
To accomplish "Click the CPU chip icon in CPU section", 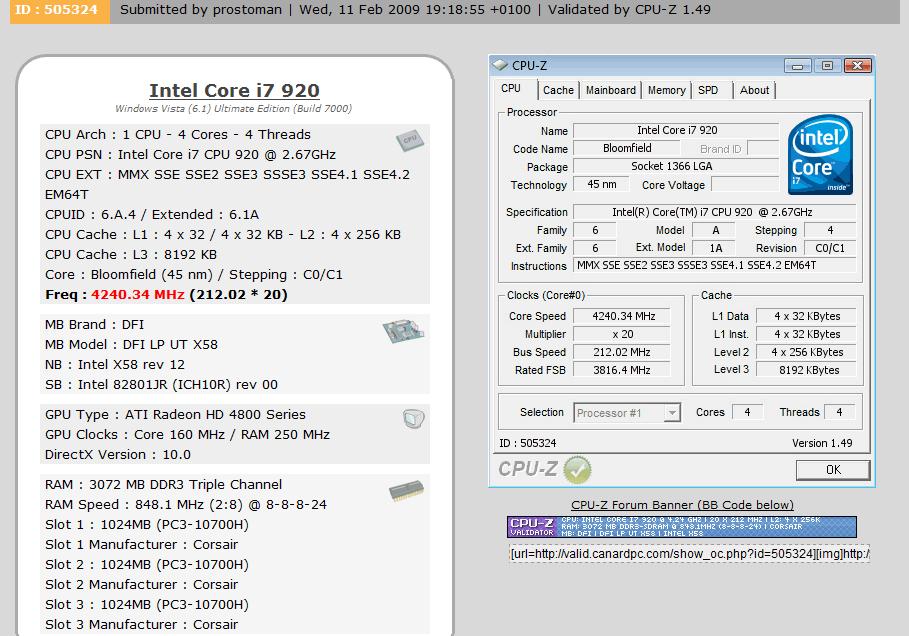I will pyautogui.click(x=409, y=140).
